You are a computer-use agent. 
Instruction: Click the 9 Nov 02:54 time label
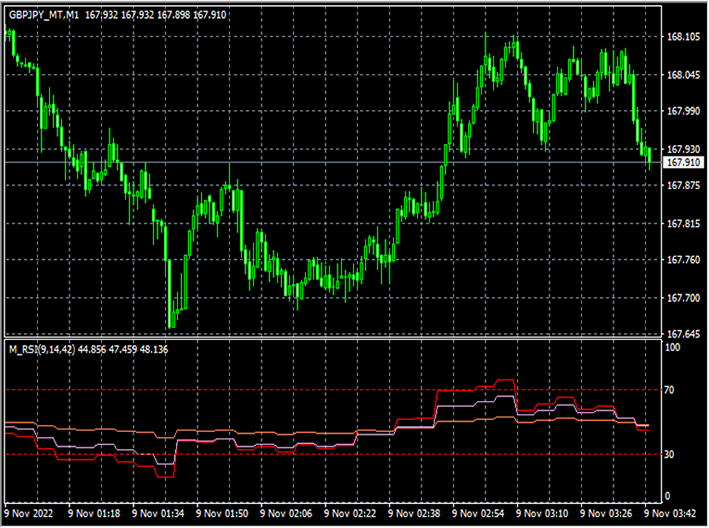tap(478, 514)
